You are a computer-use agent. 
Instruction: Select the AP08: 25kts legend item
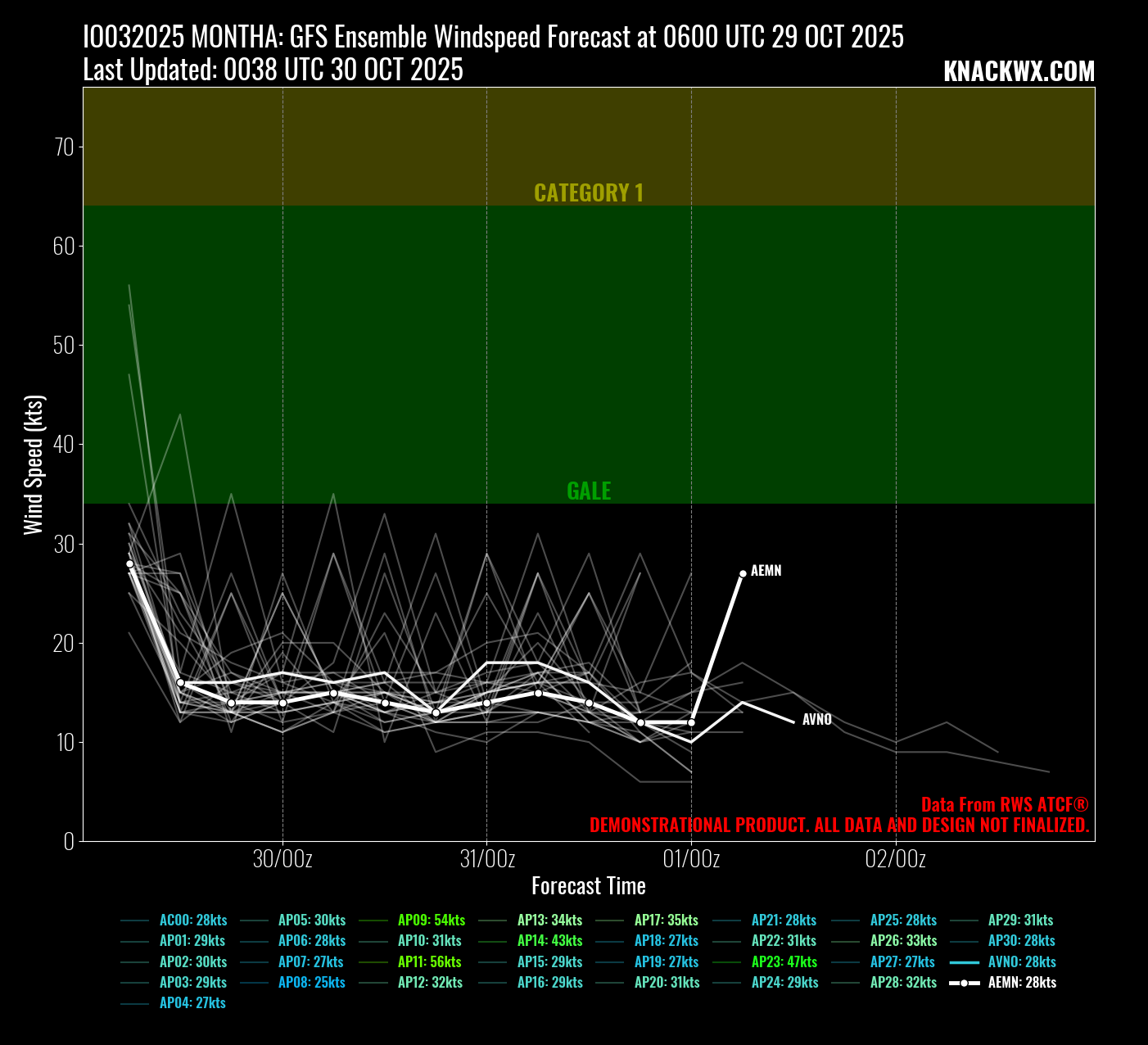tap(311, 982)
